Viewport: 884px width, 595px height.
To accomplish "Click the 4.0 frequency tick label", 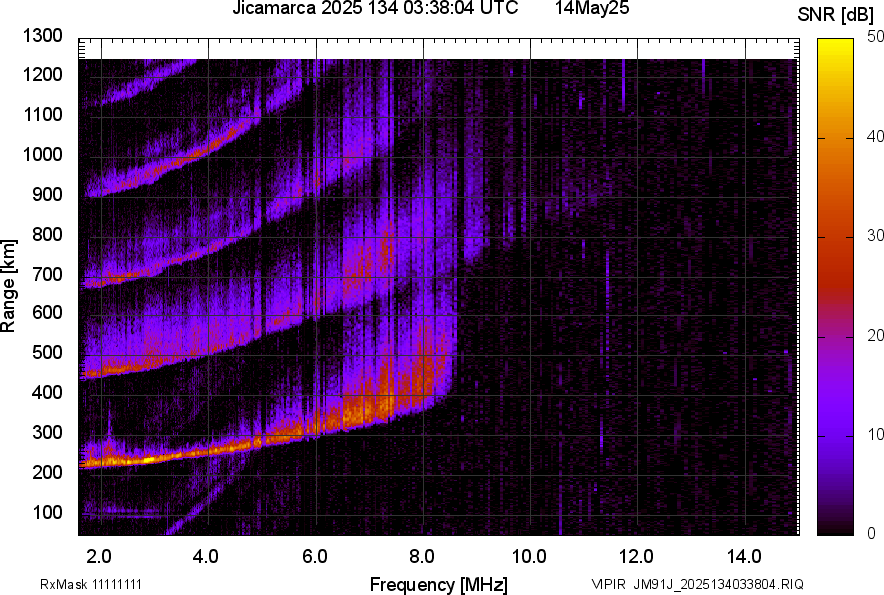I will [x=206, y=557].
